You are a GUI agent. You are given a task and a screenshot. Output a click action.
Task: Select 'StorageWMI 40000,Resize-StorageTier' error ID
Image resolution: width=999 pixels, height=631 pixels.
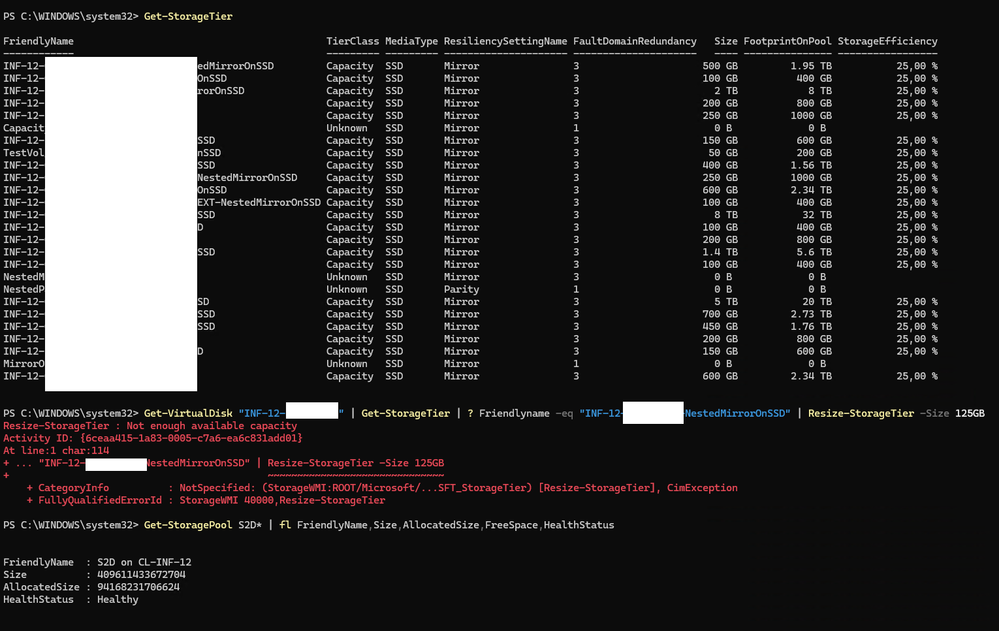click(x=282, y=500)
